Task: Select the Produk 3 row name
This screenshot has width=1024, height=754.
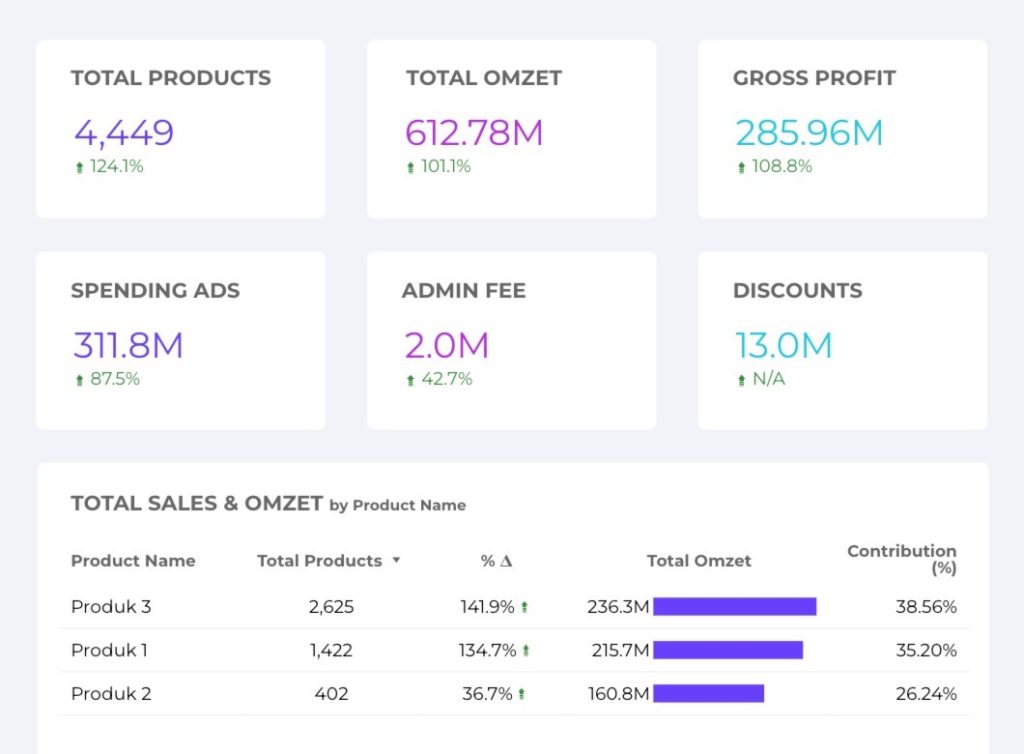Action: (x=111, y=607)
